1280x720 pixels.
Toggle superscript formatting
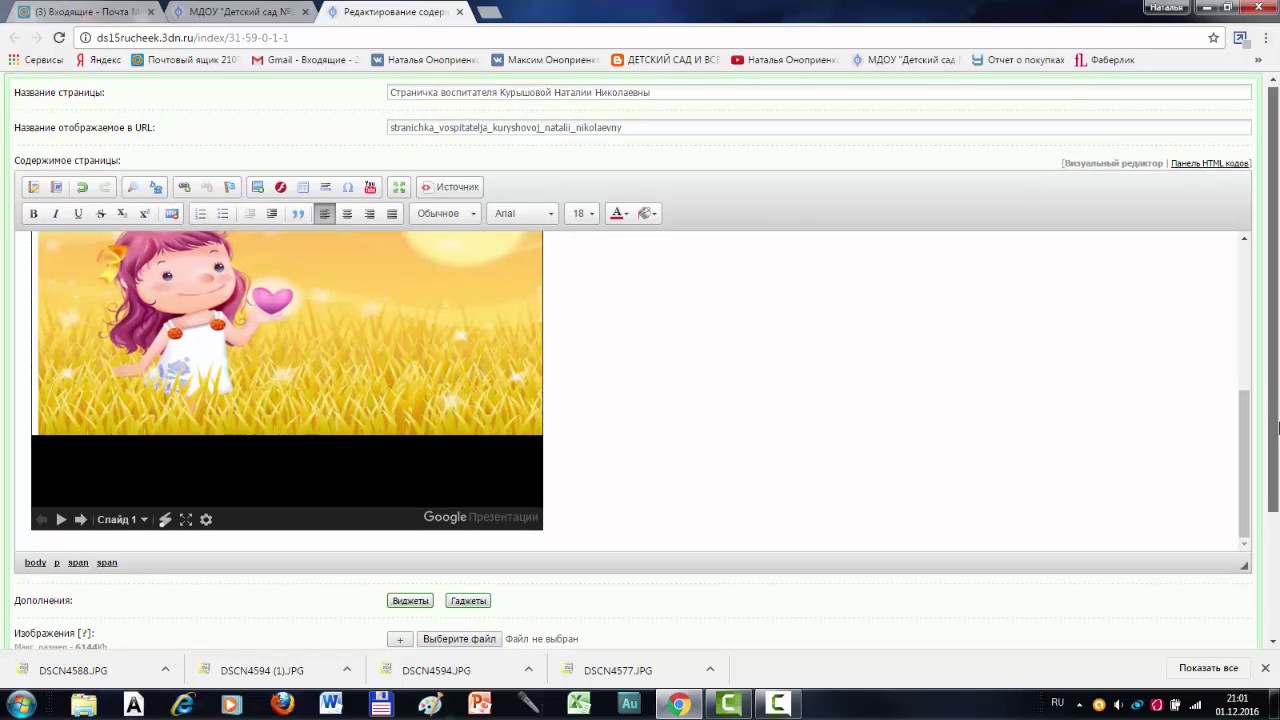[144, 213]
